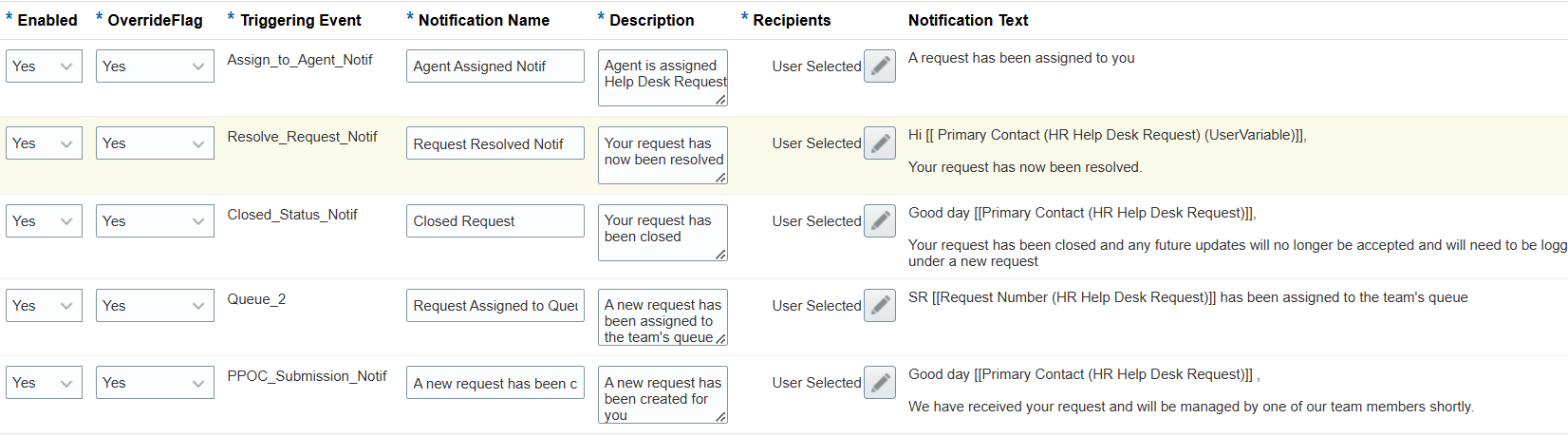Edit recipients for Assign_to_Agent_Notif row
Image resolution: width=1568 pixels, height=437 pixels.
pyautogui.click(x=880, y=66)
